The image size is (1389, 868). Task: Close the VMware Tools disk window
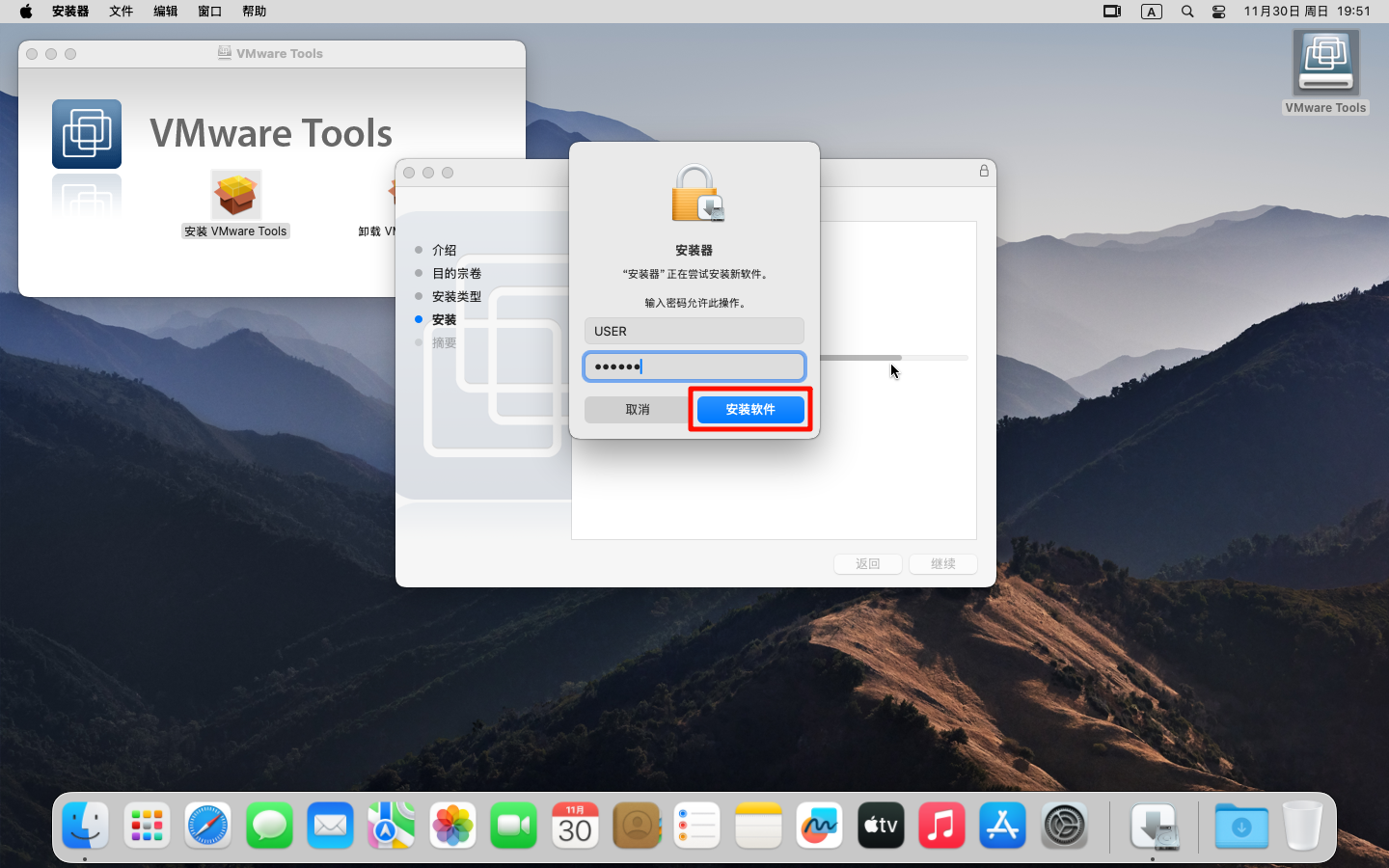point(32,54)
